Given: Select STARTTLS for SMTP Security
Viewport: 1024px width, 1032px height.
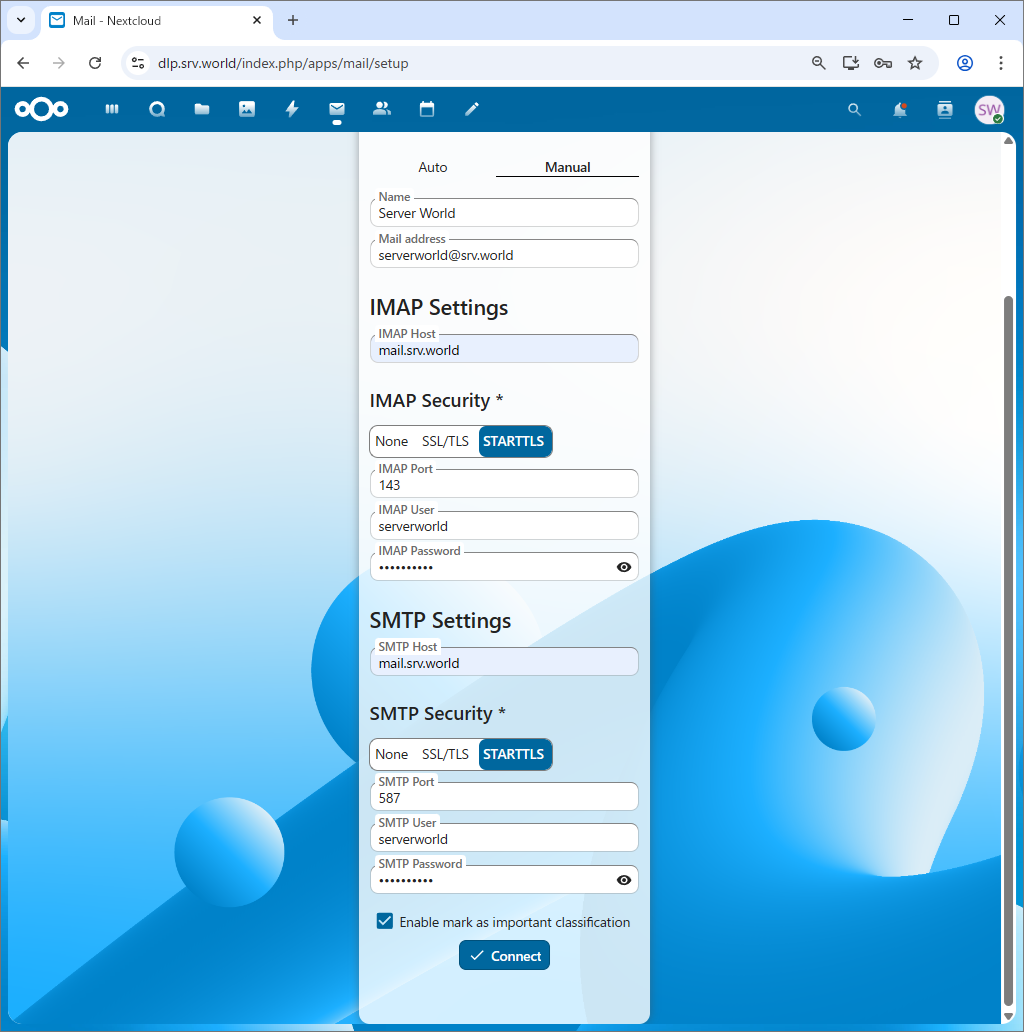Looking at the screenshot, I should [x=514, y=754].
